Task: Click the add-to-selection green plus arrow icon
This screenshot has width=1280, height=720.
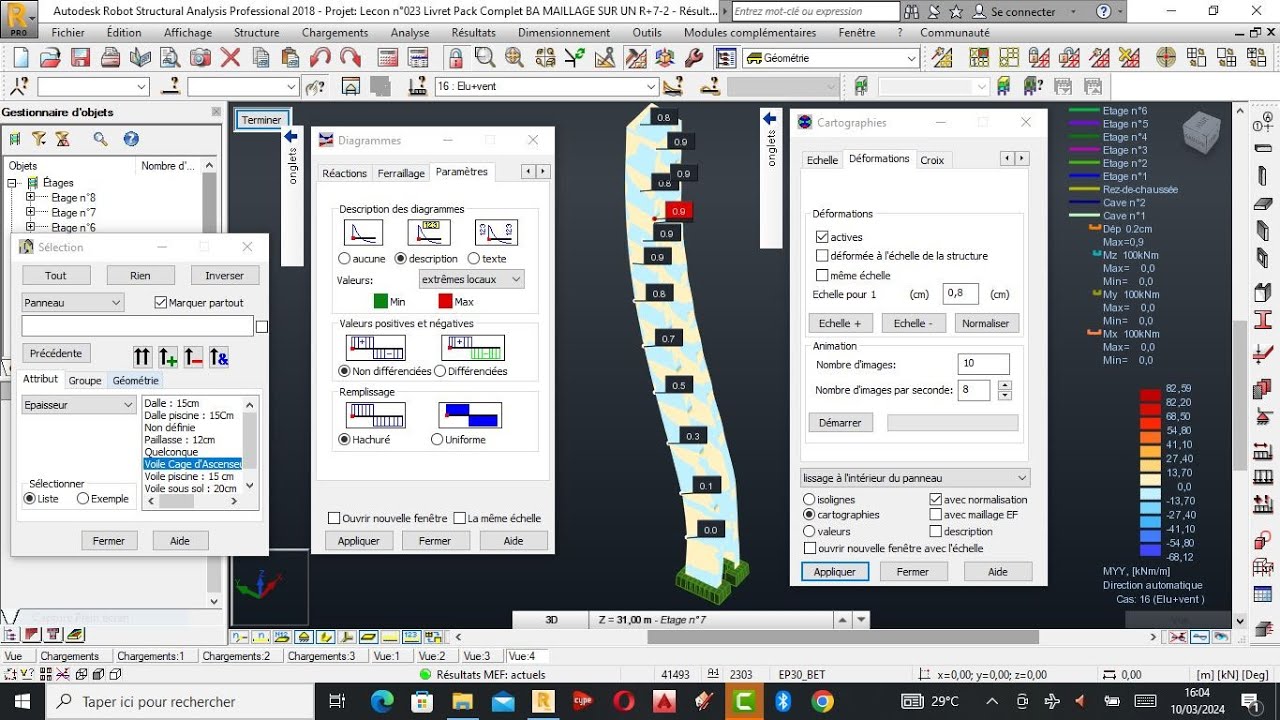Action: tap(168, 357)
